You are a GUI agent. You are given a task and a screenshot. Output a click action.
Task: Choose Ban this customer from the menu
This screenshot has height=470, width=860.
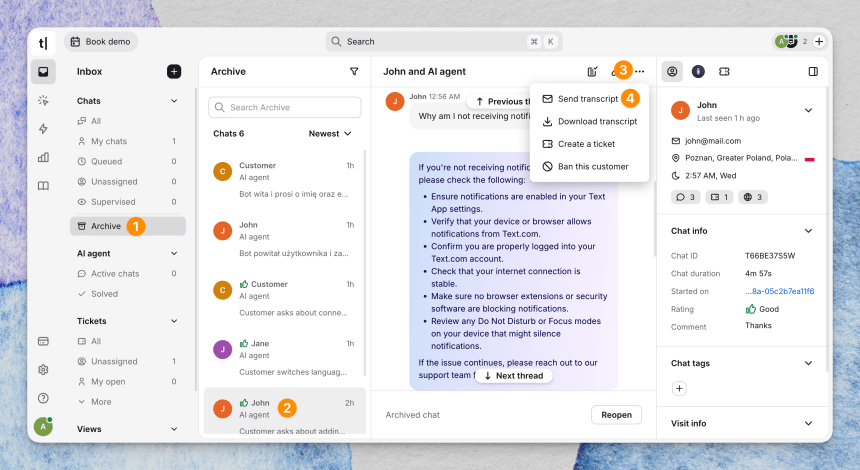pyautogui.click(x=585, y=166)
